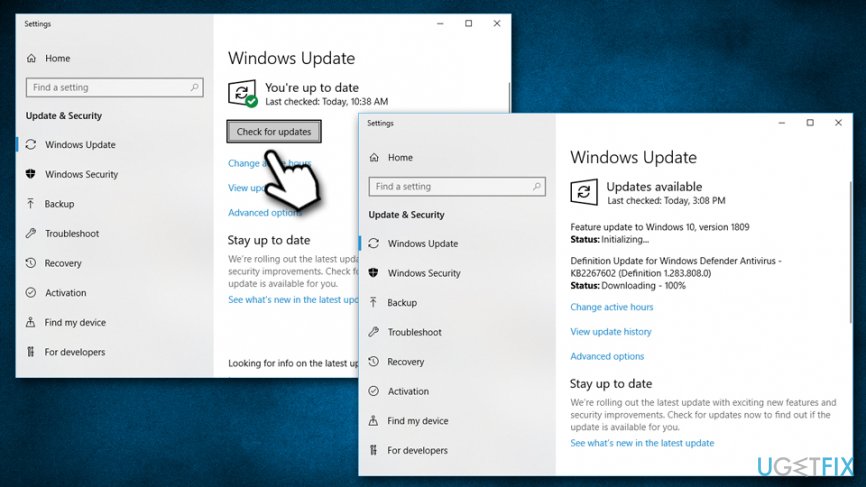Open Recovery label in front window sidebar
The image size is (866, 487).
(x=406, y=362)
